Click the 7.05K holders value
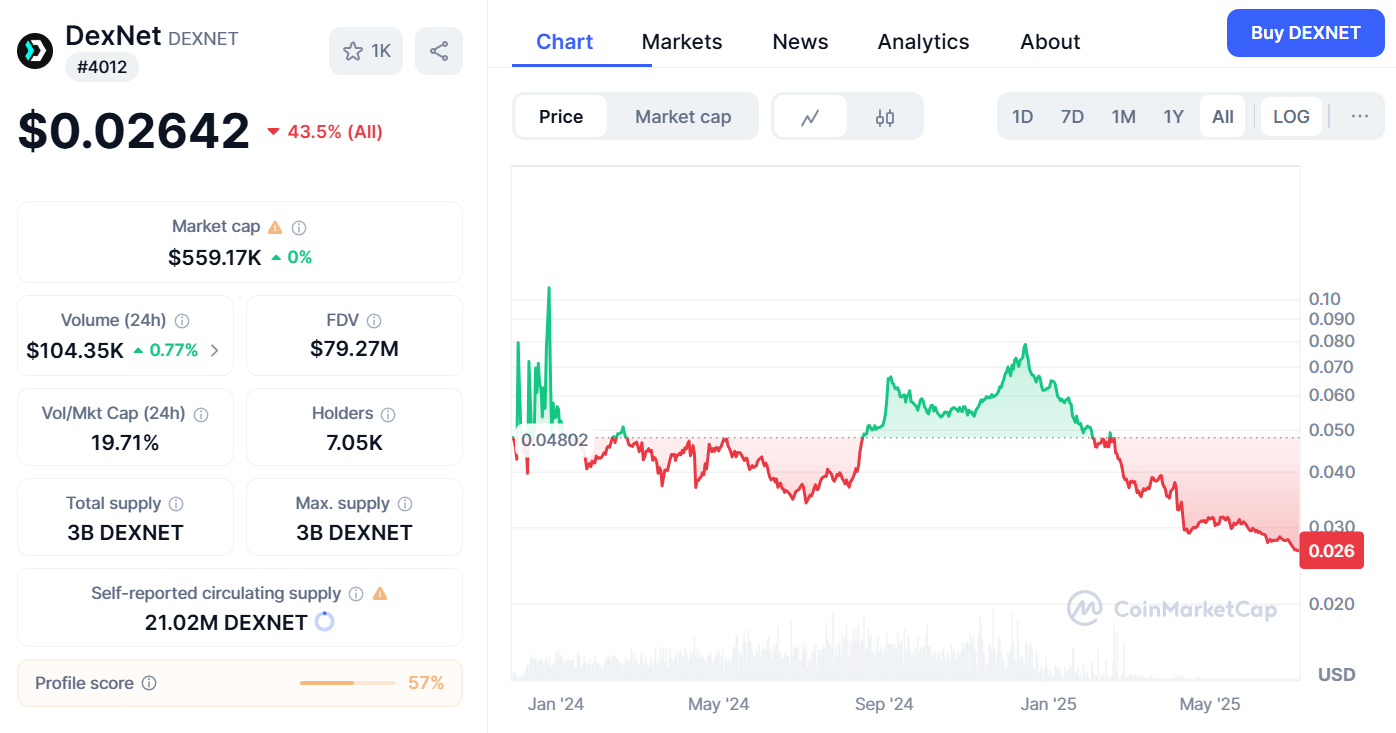 [354, 443]
